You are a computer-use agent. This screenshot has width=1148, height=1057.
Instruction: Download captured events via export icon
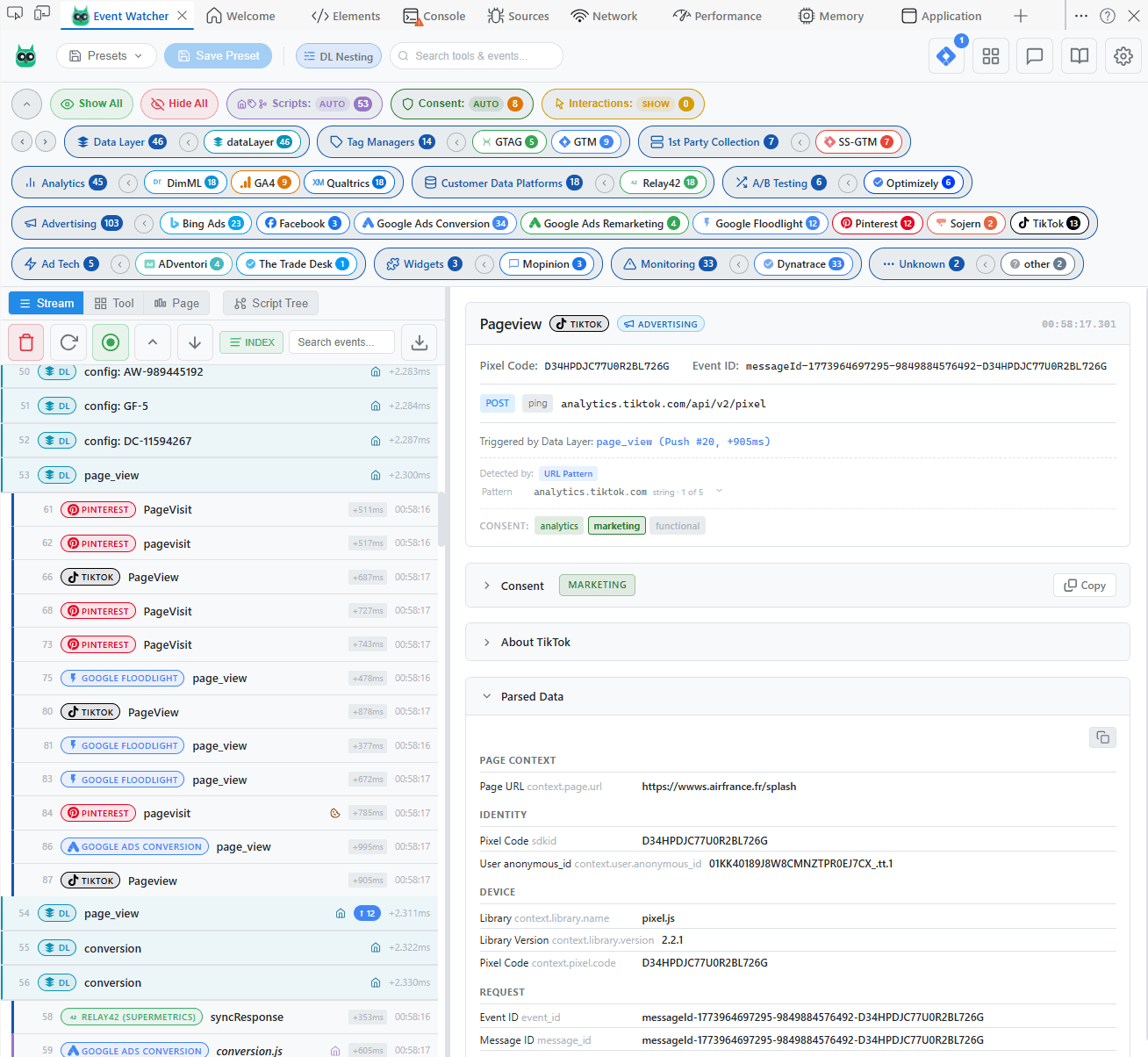(419, 342)
